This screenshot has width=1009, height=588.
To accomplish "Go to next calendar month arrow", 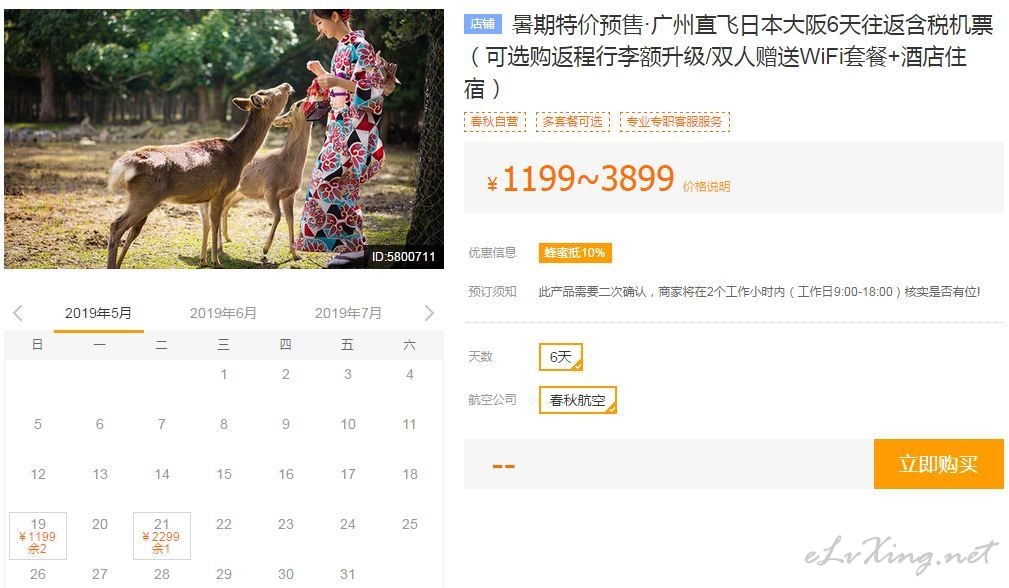I will [x=429, y=313].
